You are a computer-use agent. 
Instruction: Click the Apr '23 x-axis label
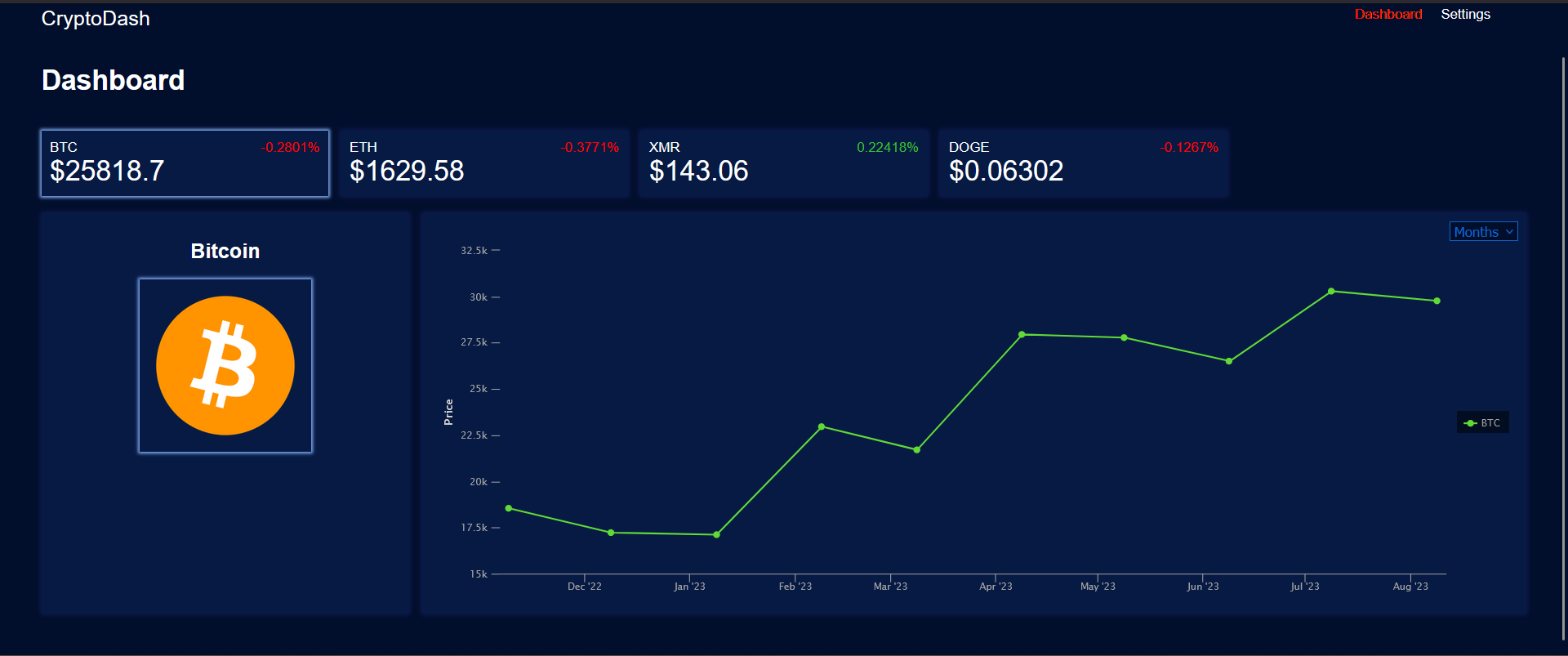pyautogui.click(x=996, y=587)
